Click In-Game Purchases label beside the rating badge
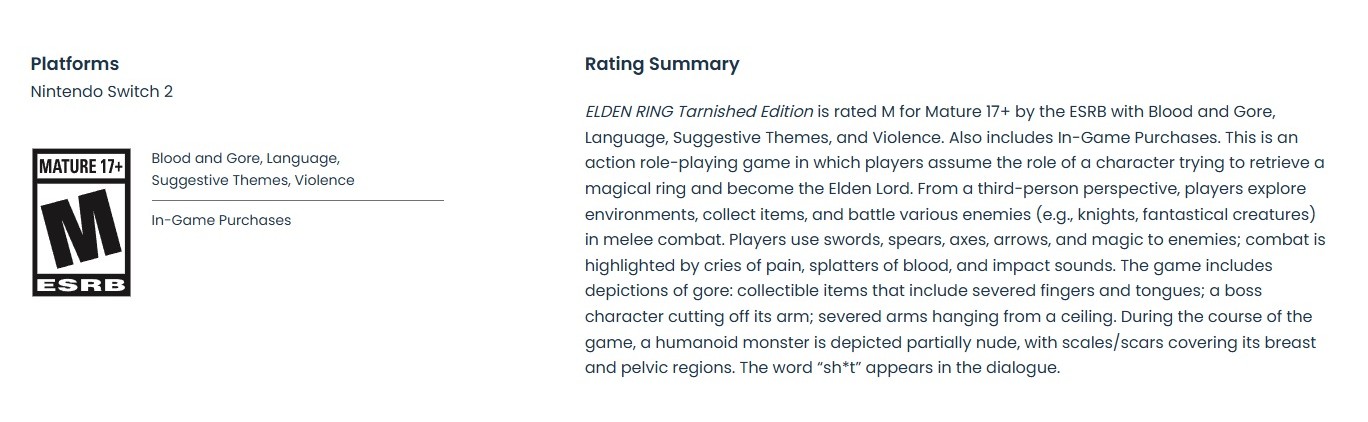 point(221,220)
